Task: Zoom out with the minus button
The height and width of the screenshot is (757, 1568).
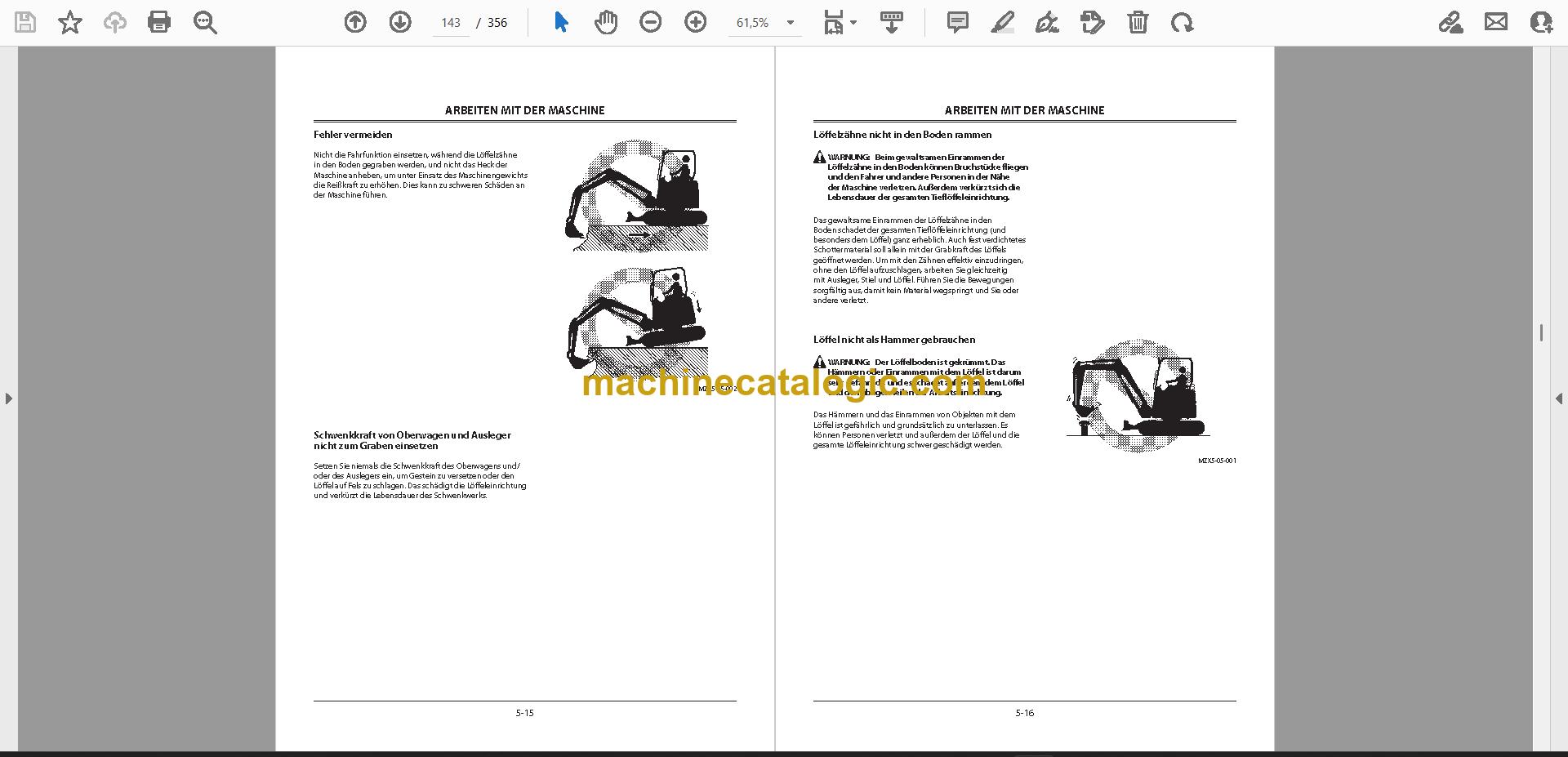Action: point(651,22)
